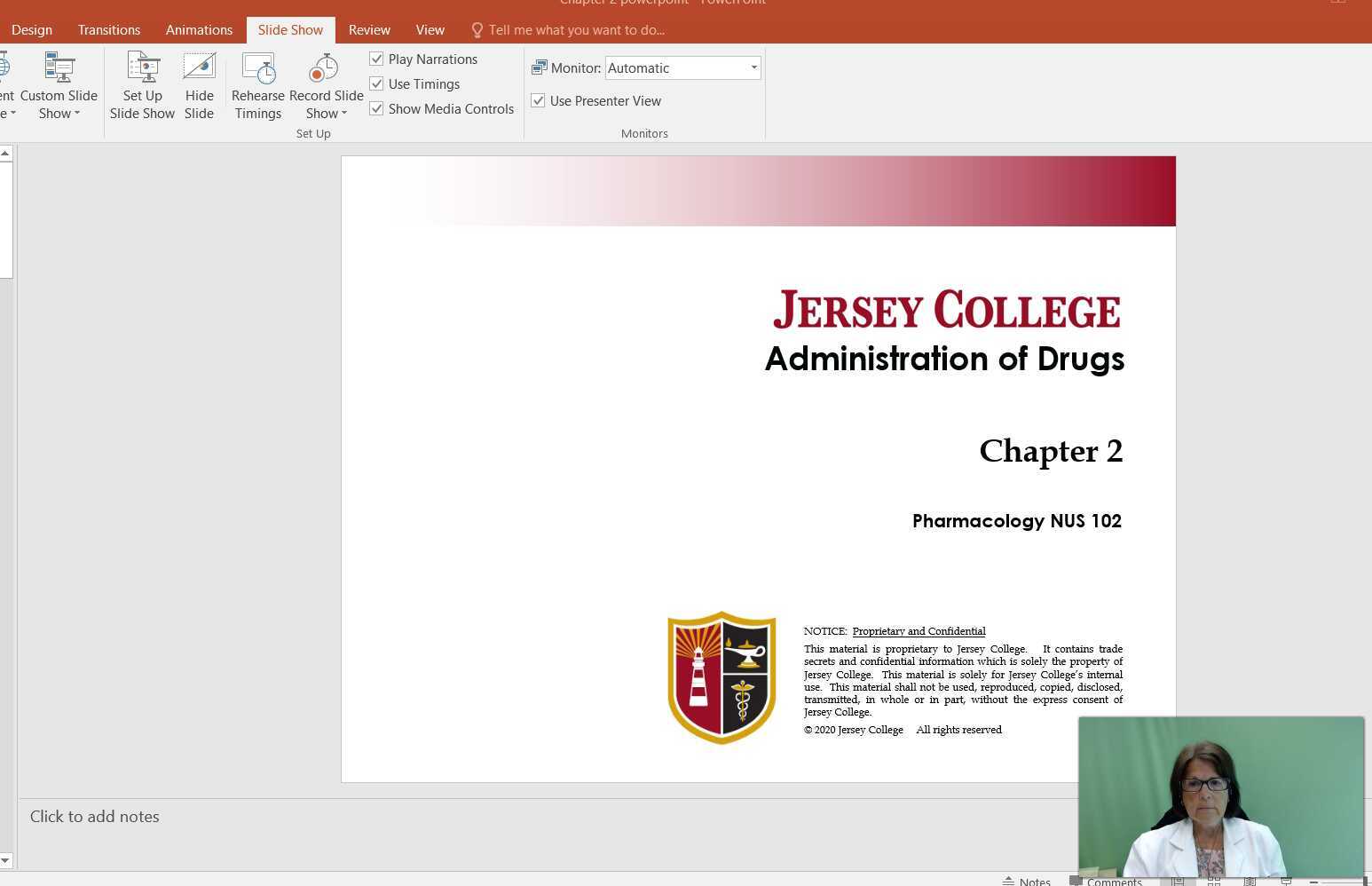Disable Use Timings
Screen dimensions: 1372x886
coord(376,83)
